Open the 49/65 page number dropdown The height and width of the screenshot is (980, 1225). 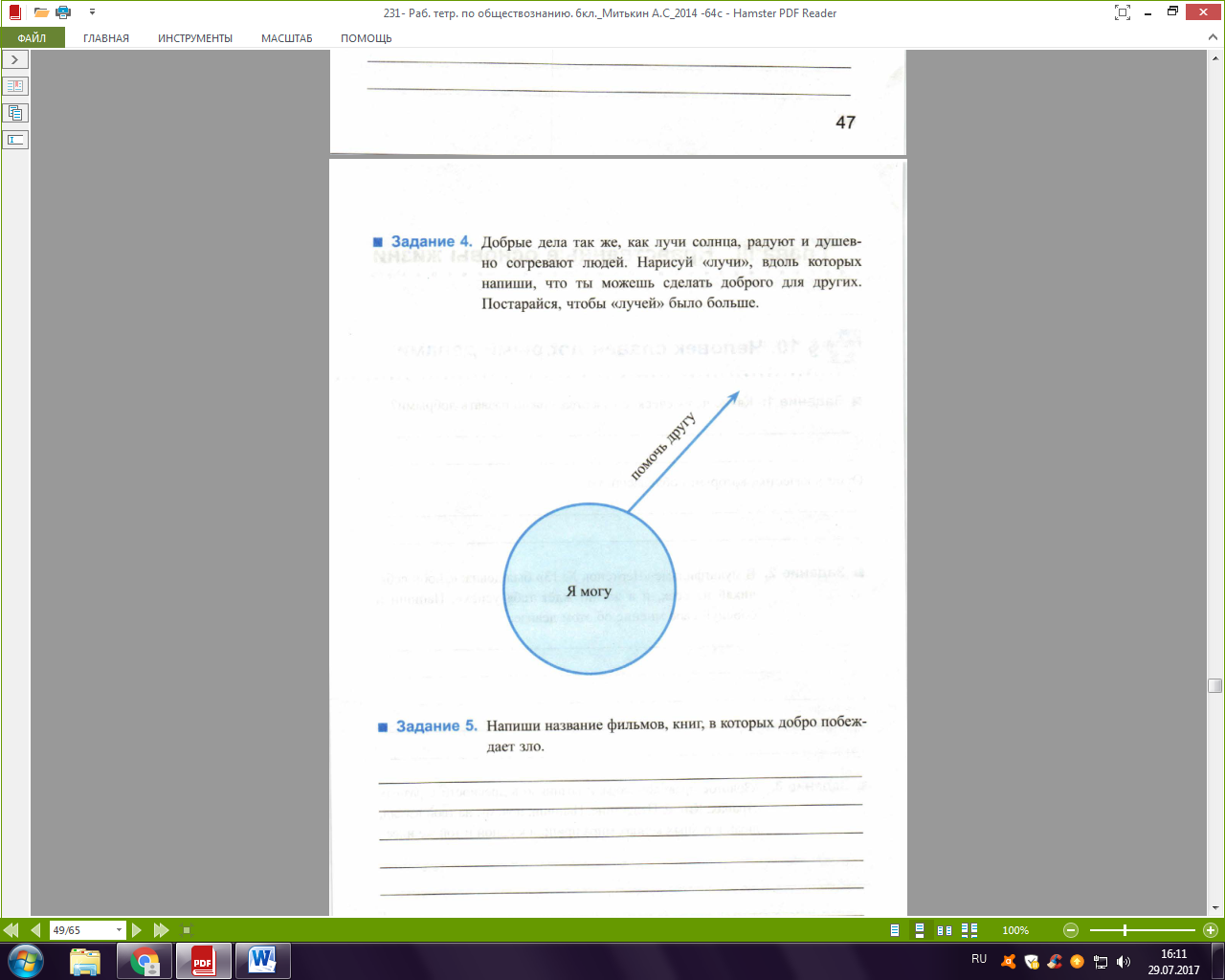point(120,930)
